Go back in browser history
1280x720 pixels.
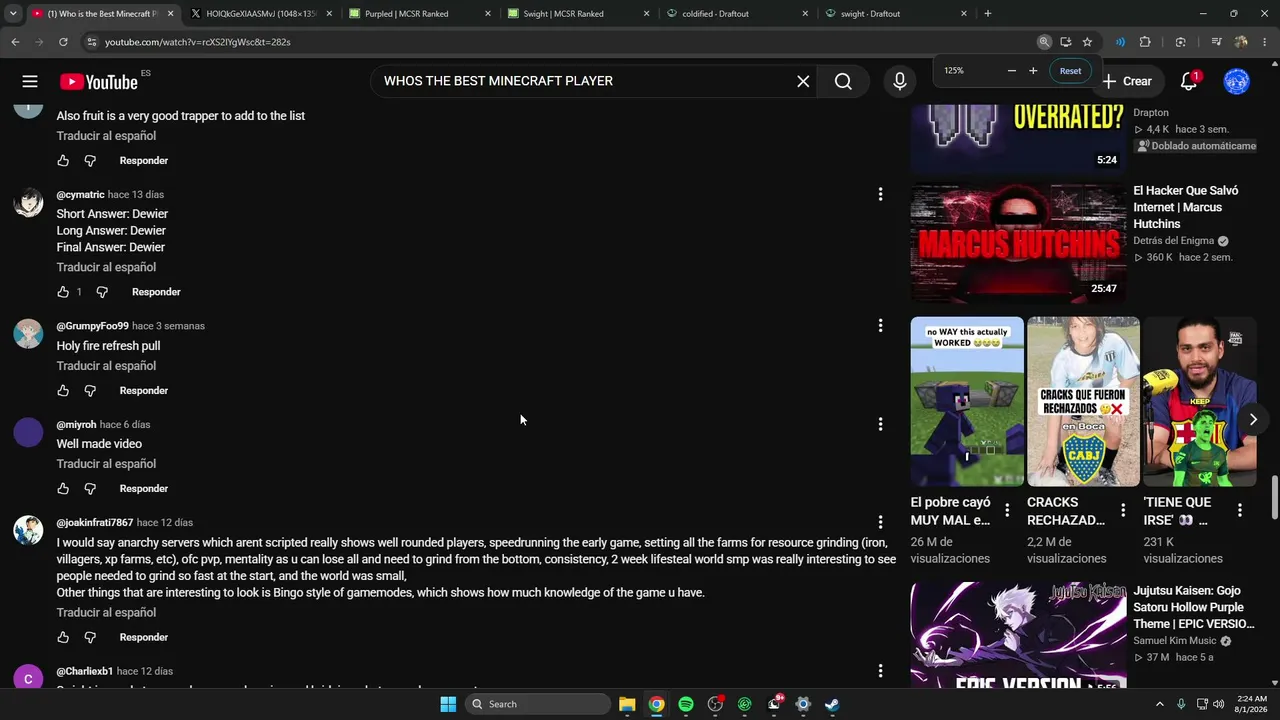15,42
